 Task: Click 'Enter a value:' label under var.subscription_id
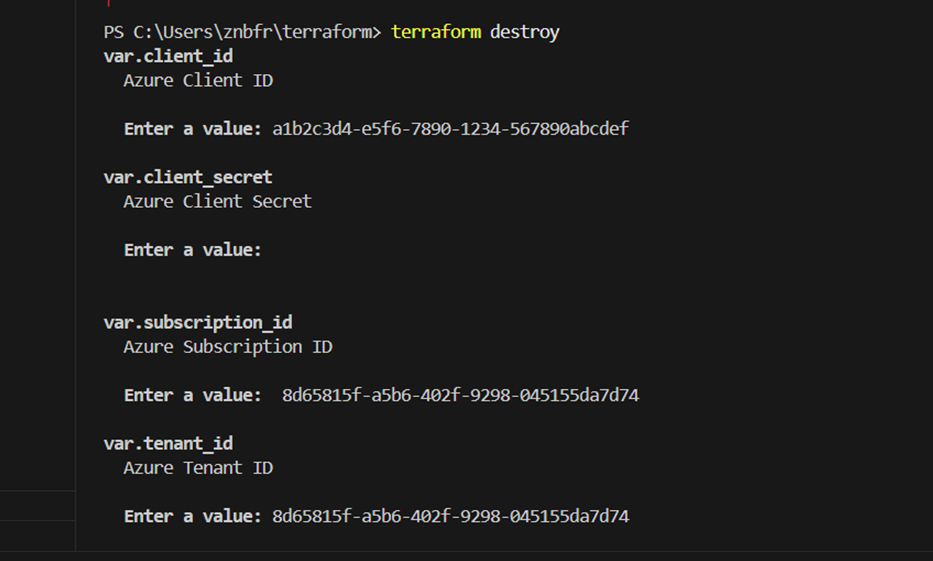pyautogui.click(x=192, y=395)
